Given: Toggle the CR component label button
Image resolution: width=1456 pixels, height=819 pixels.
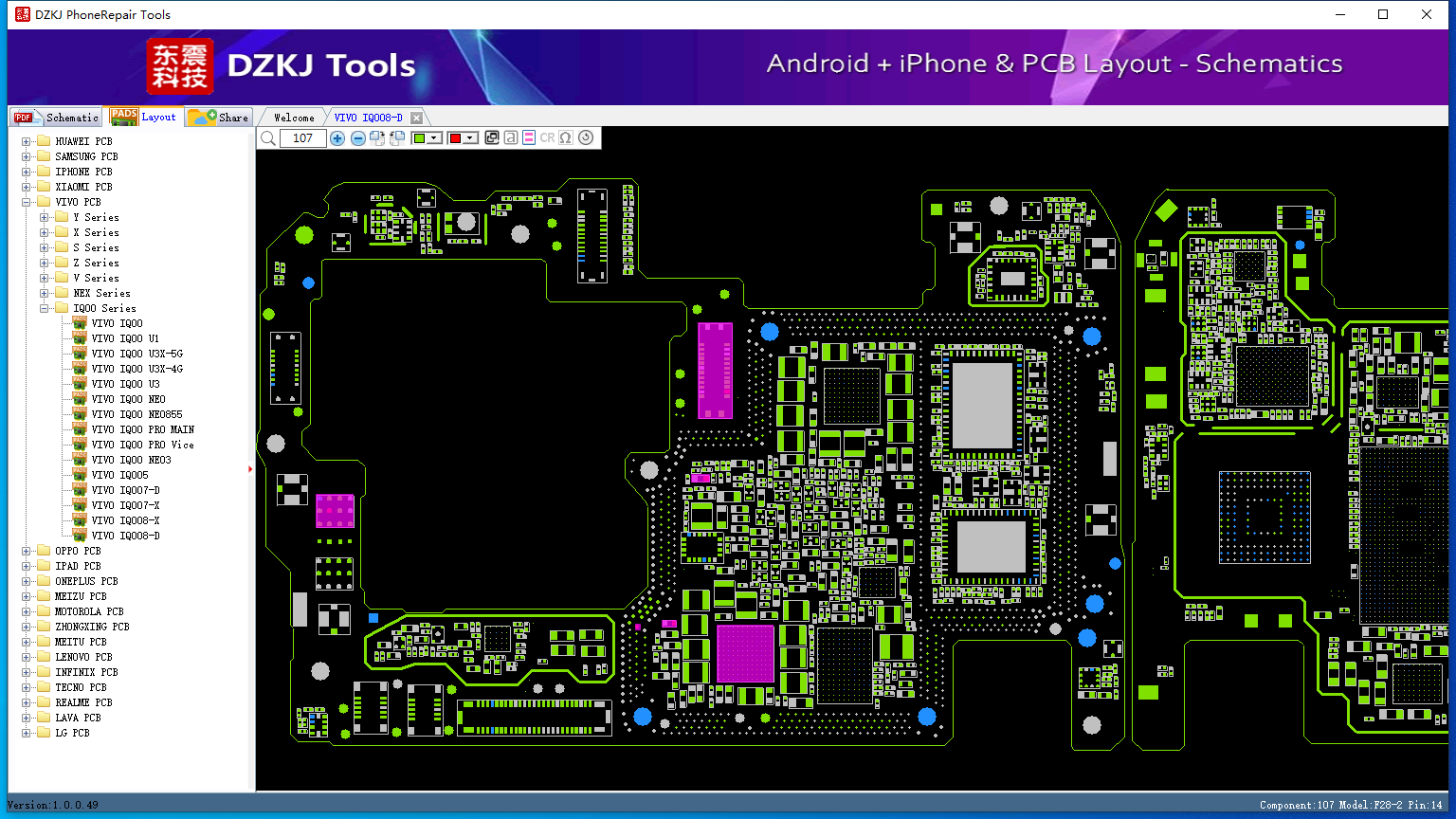Looking at the screenshot, I should (548, 138).
